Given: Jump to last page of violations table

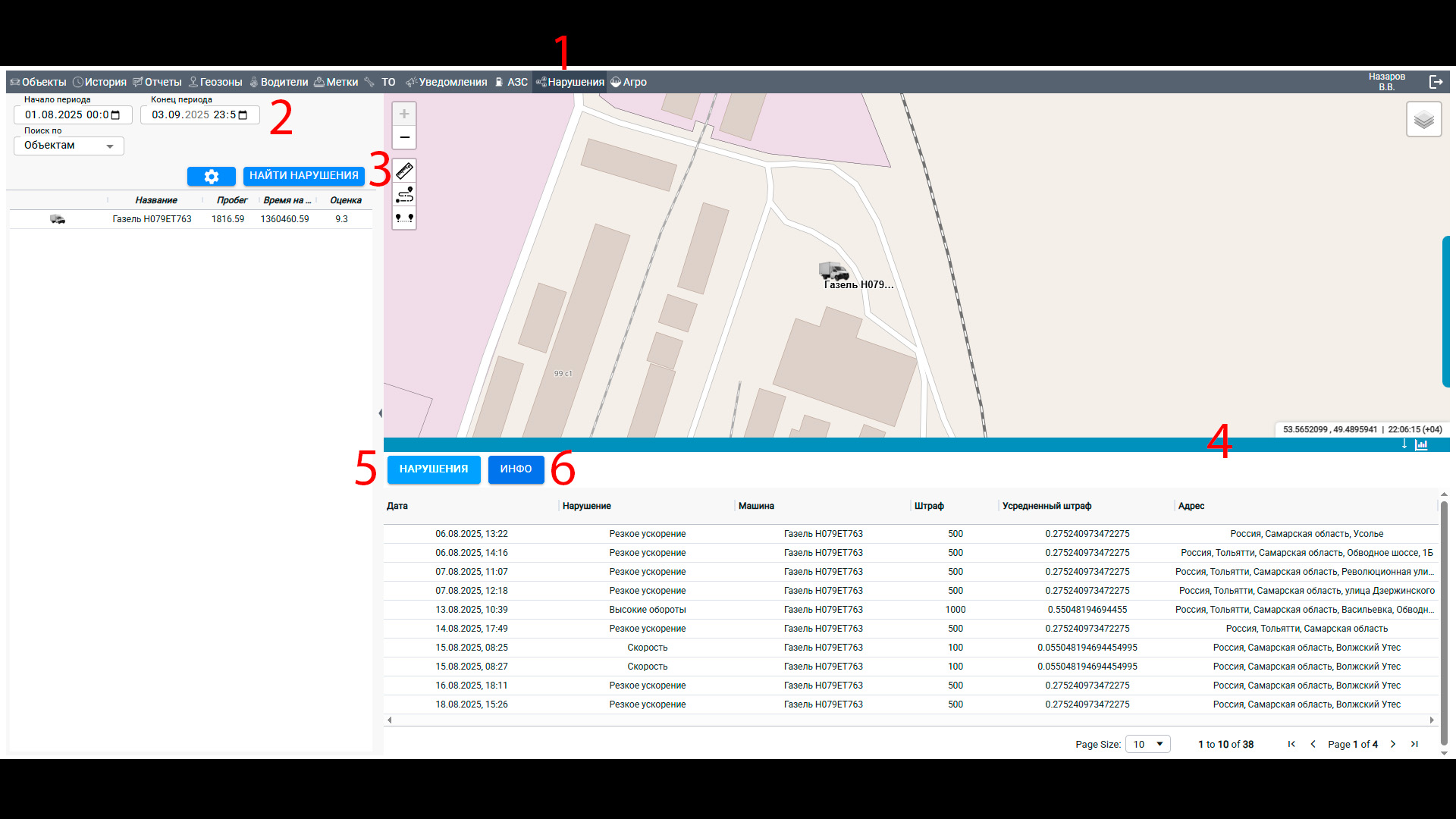Looking at the screenshot, I should pos(1414,744).
